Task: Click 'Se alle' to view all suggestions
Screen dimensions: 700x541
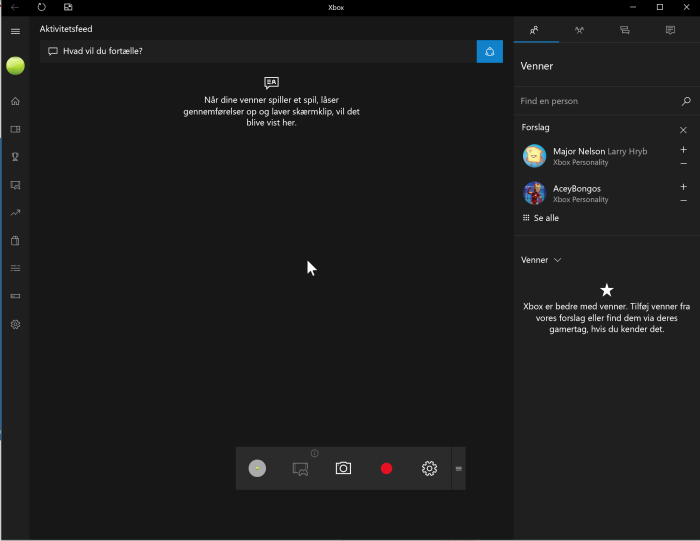Action: click(541, 218)
